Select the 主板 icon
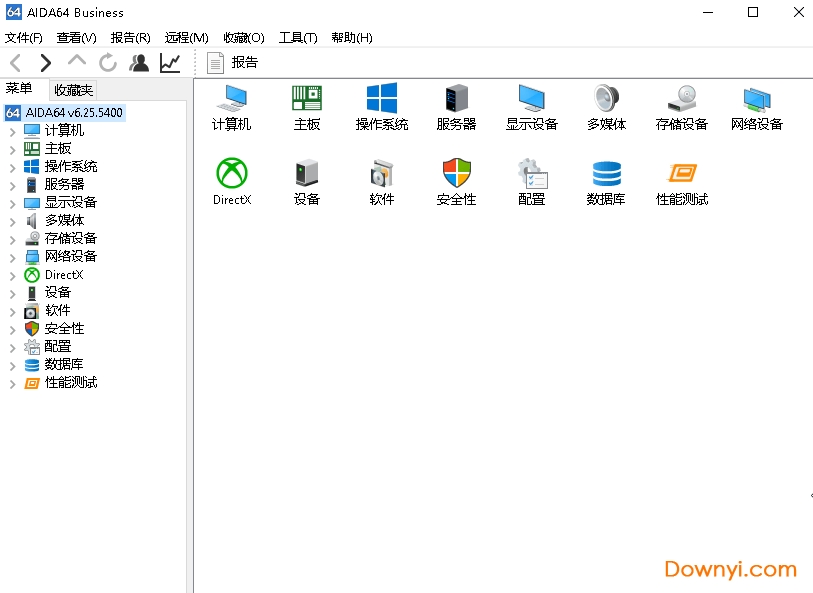The height and width of the screenshot is (593, 813). click(306, 107)
